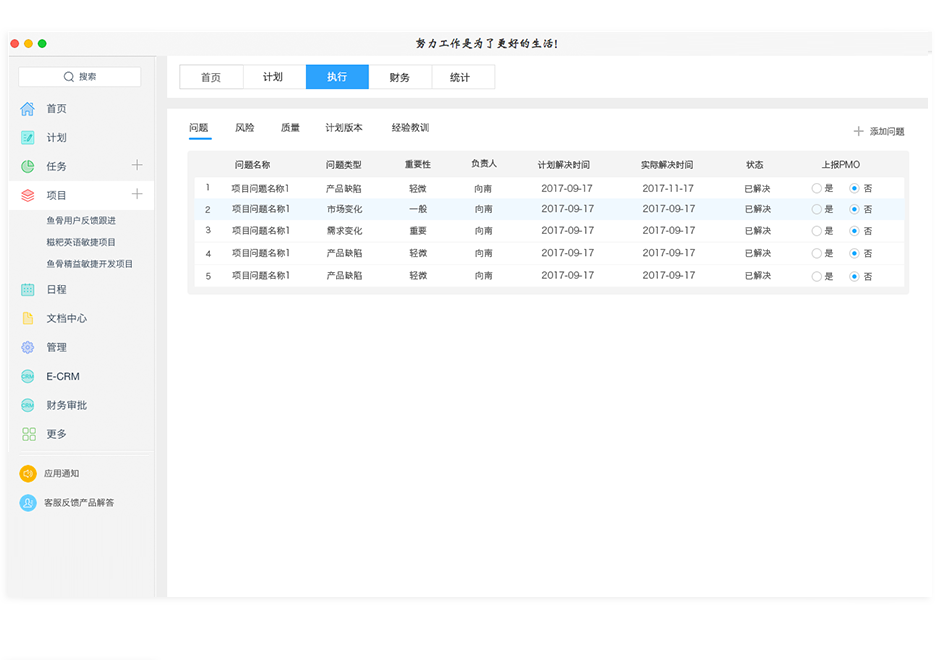
Task: Switch to the 财务 top tab
Action: click(400, 77)
